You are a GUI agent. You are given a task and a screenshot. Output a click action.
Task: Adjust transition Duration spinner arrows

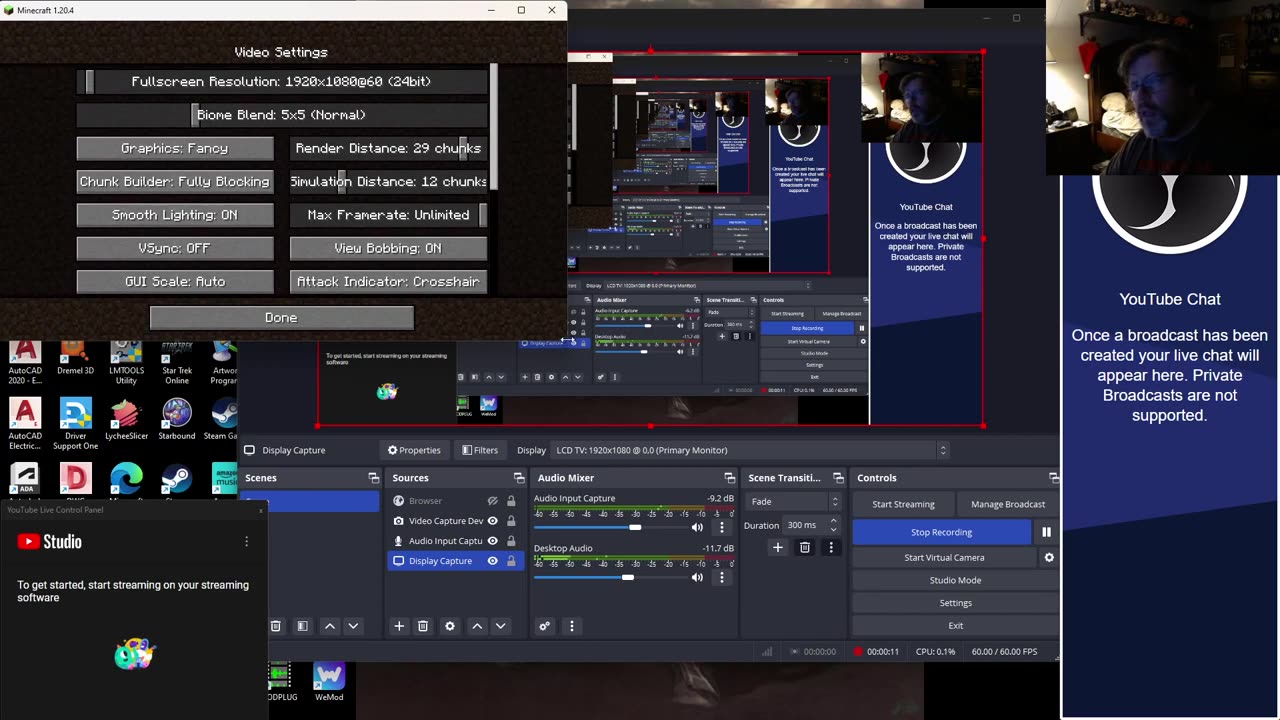(834, 525)
